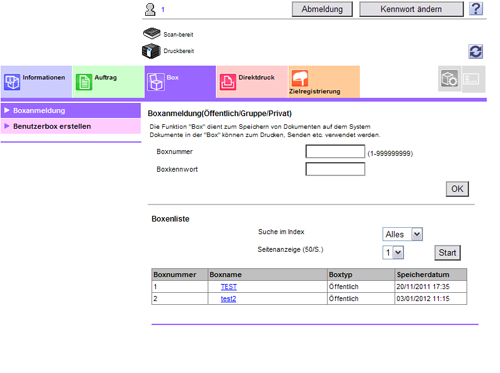The width and height of the screenshot is (500, 373).
Task: Click the Boxenliste heading
Action: coord(170,219)
